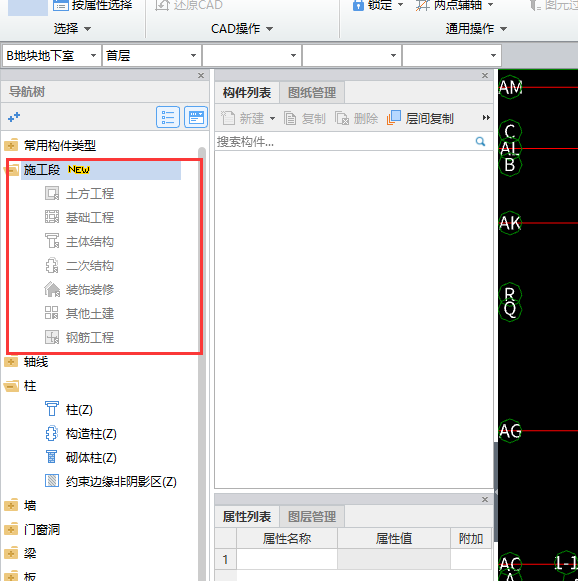Click the 新建 new component icon

(x=228, y=119)
